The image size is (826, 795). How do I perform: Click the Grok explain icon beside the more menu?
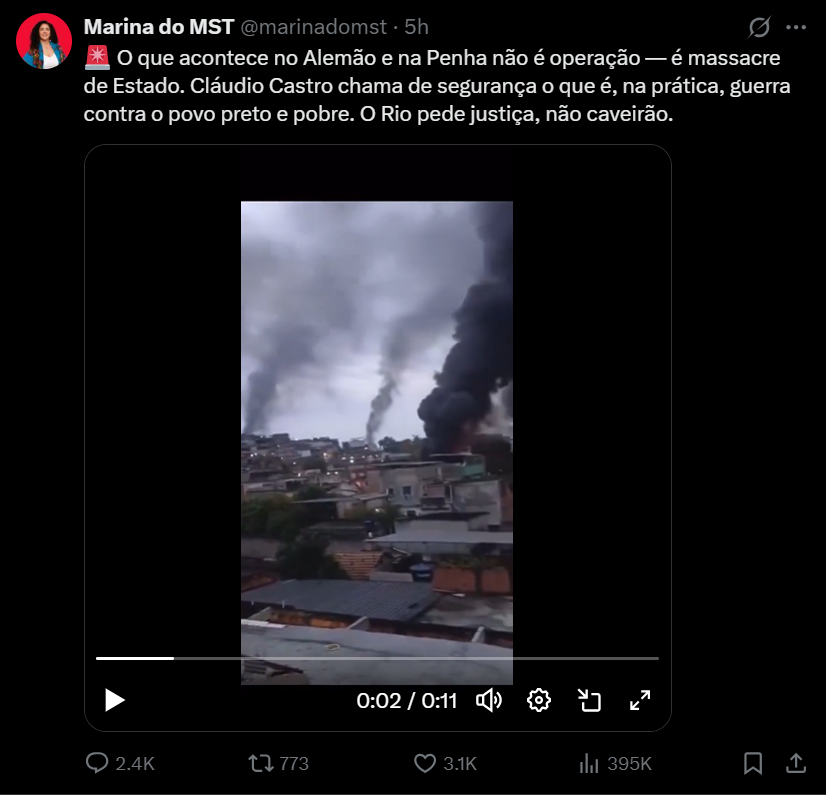pos(759,27)
